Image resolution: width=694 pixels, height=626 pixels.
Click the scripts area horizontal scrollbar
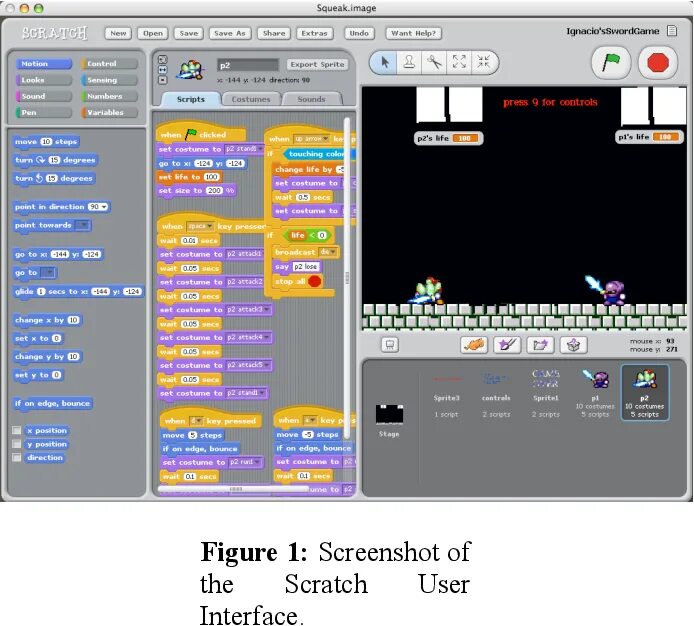tap(234, 489)
